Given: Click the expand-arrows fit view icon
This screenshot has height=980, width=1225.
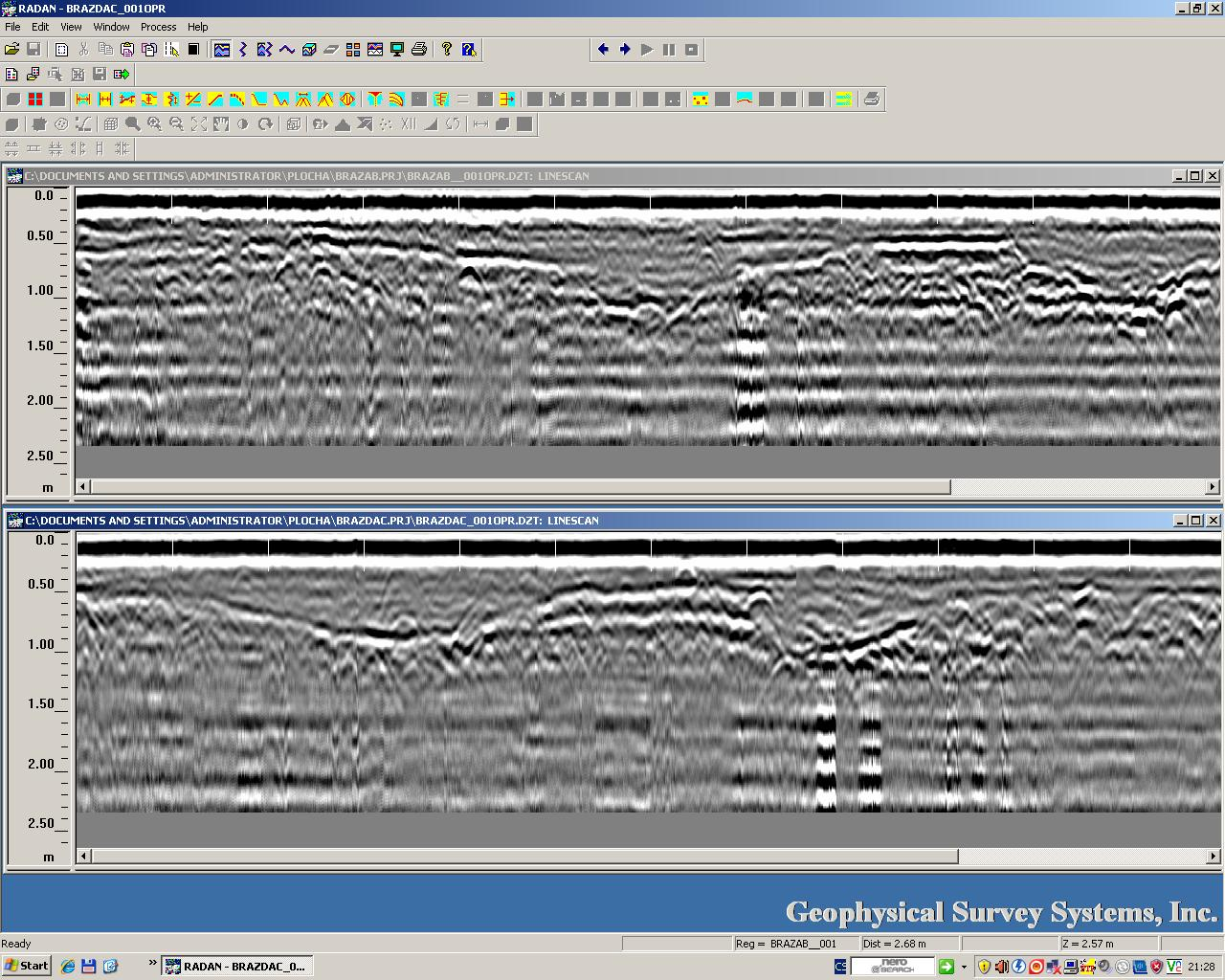Looking at the screenshot, I should [x=199, y=123].
